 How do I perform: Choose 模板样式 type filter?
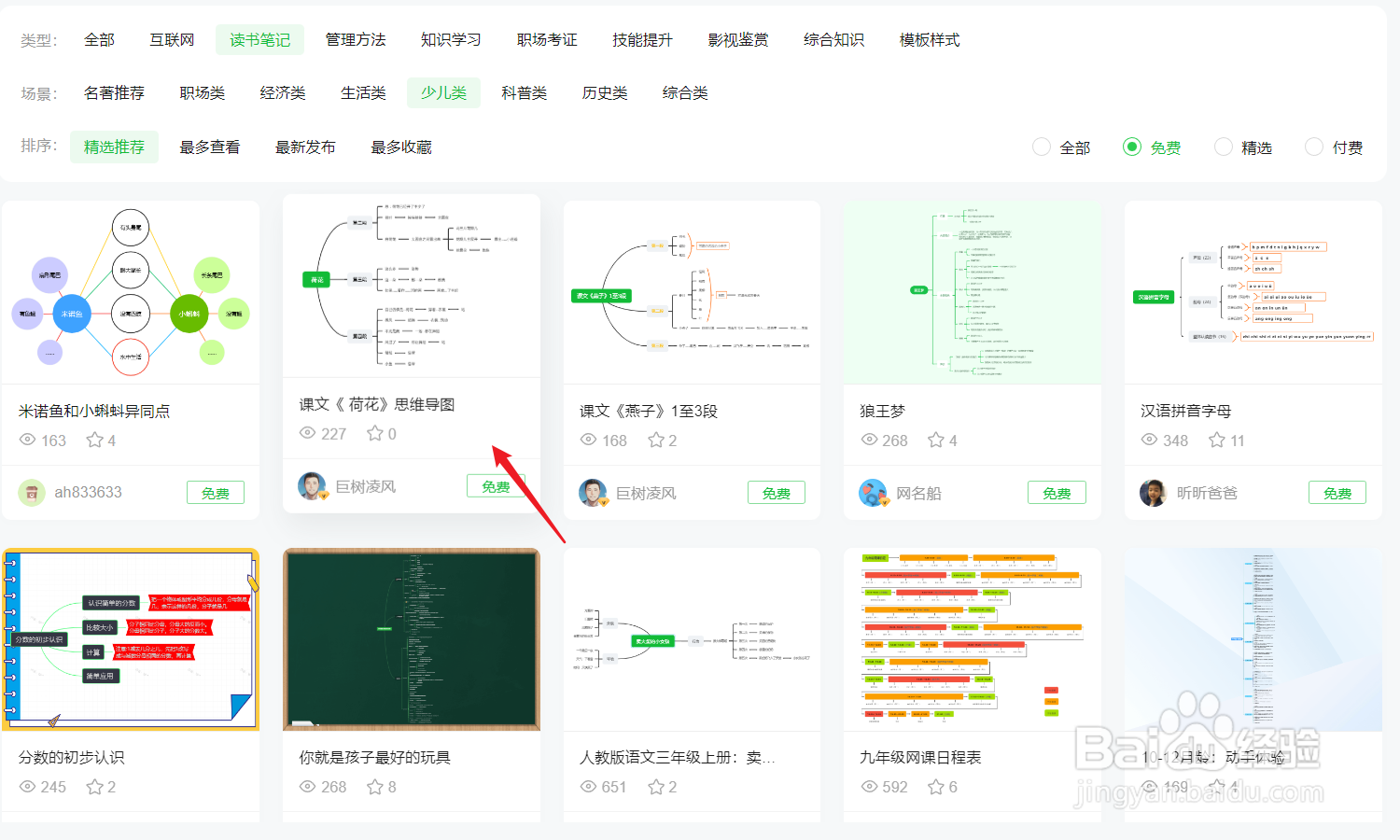coord(930,40)
